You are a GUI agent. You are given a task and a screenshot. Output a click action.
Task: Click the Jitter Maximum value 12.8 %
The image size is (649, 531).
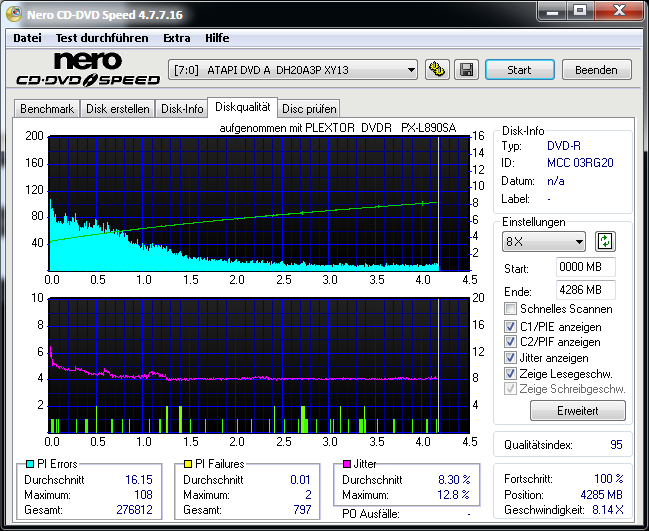(x=454, y=495)
